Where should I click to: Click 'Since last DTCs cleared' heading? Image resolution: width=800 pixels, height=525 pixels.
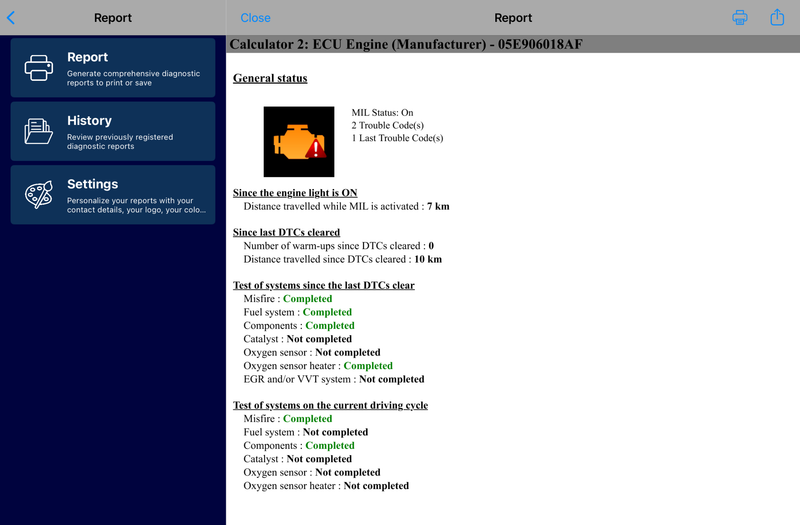(x=286, y=232)
